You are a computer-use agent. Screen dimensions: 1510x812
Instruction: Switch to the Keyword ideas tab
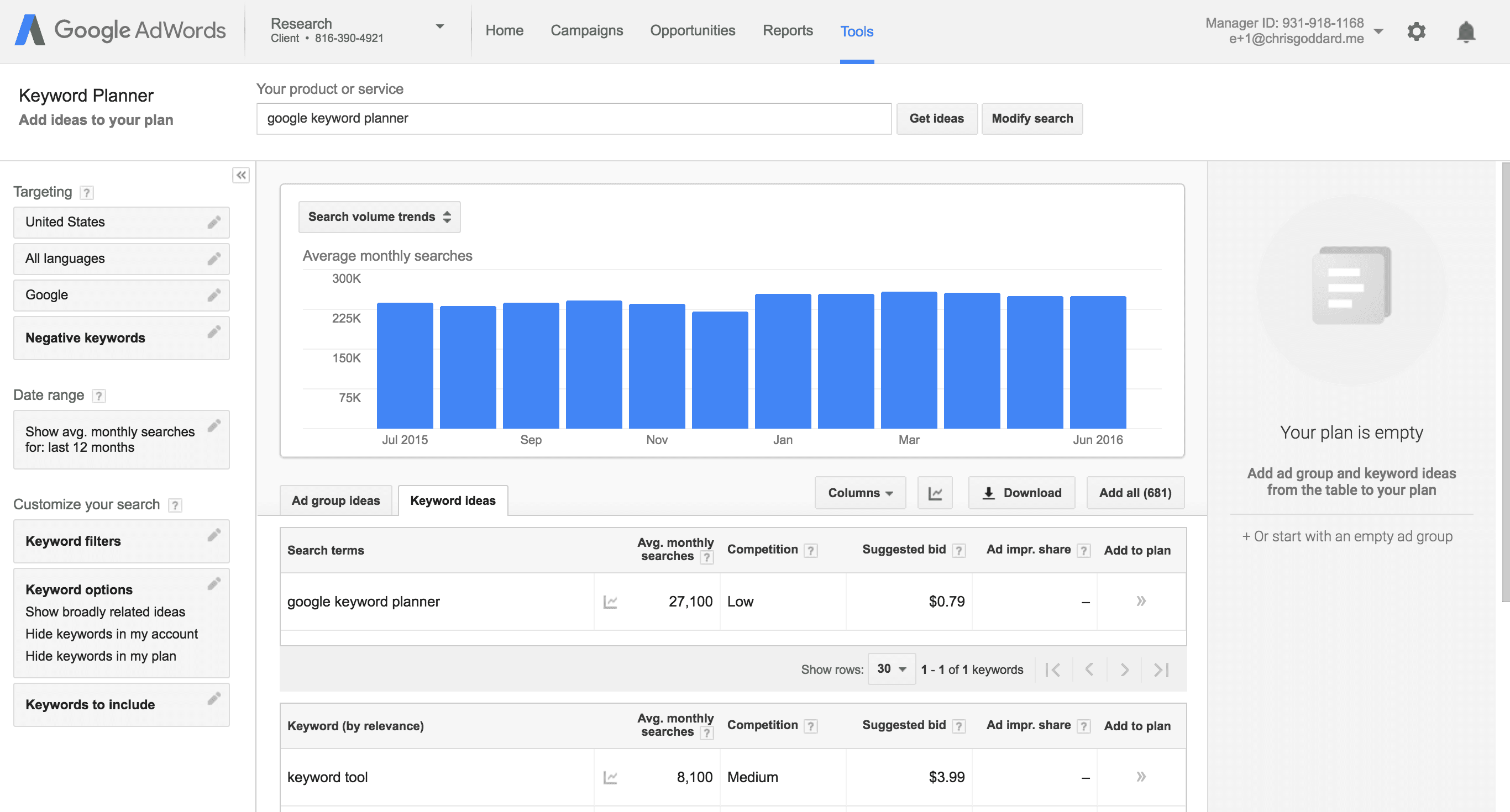[452, 500]
